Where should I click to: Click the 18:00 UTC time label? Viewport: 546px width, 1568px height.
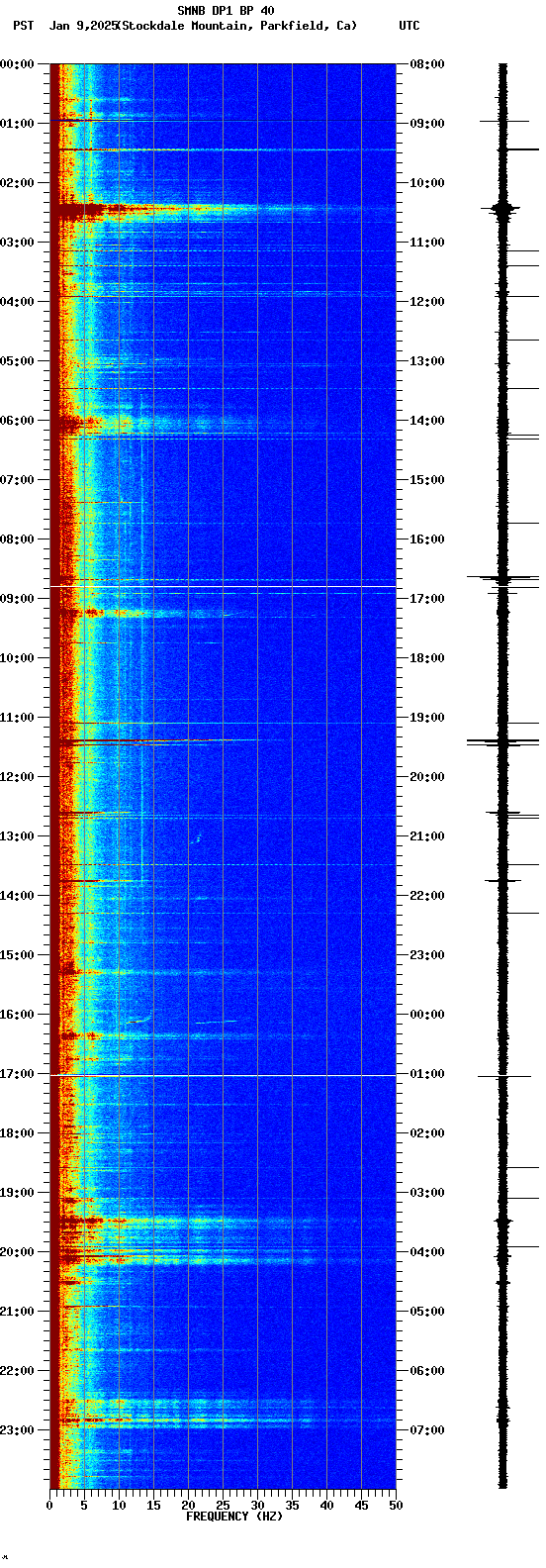click(x=427, y=658)
